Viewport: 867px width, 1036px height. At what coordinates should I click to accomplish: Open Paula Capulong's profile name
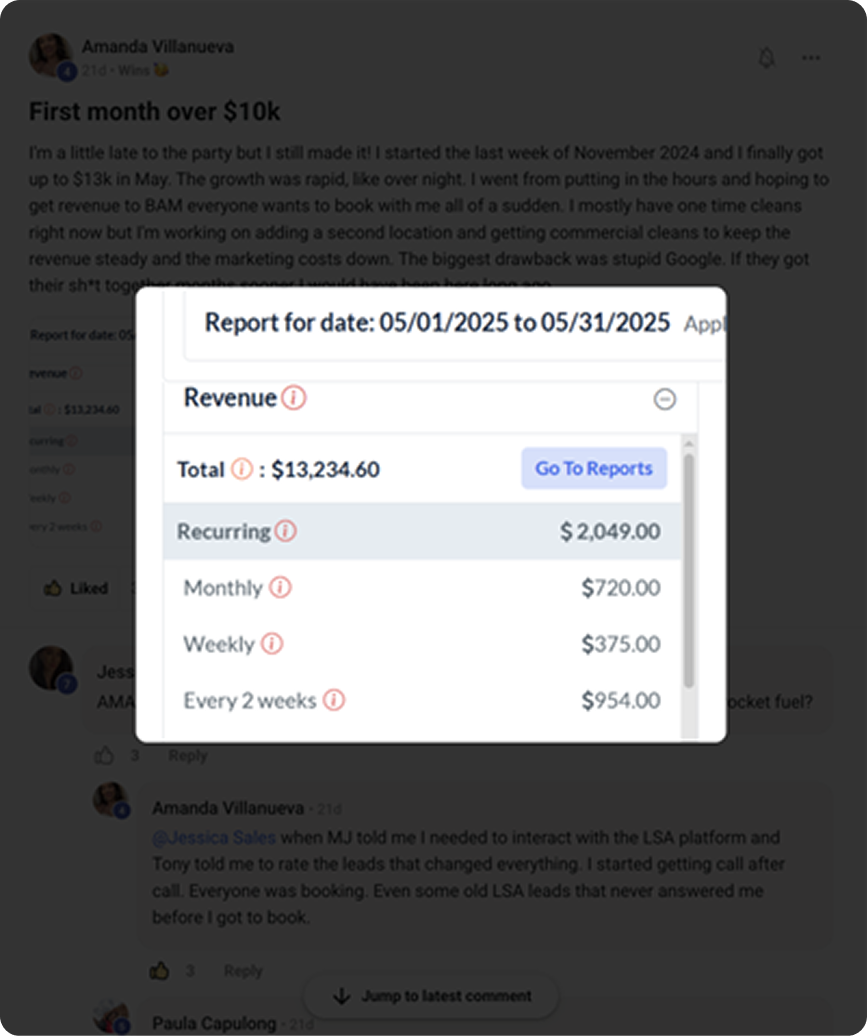[x=213, y=1023]
